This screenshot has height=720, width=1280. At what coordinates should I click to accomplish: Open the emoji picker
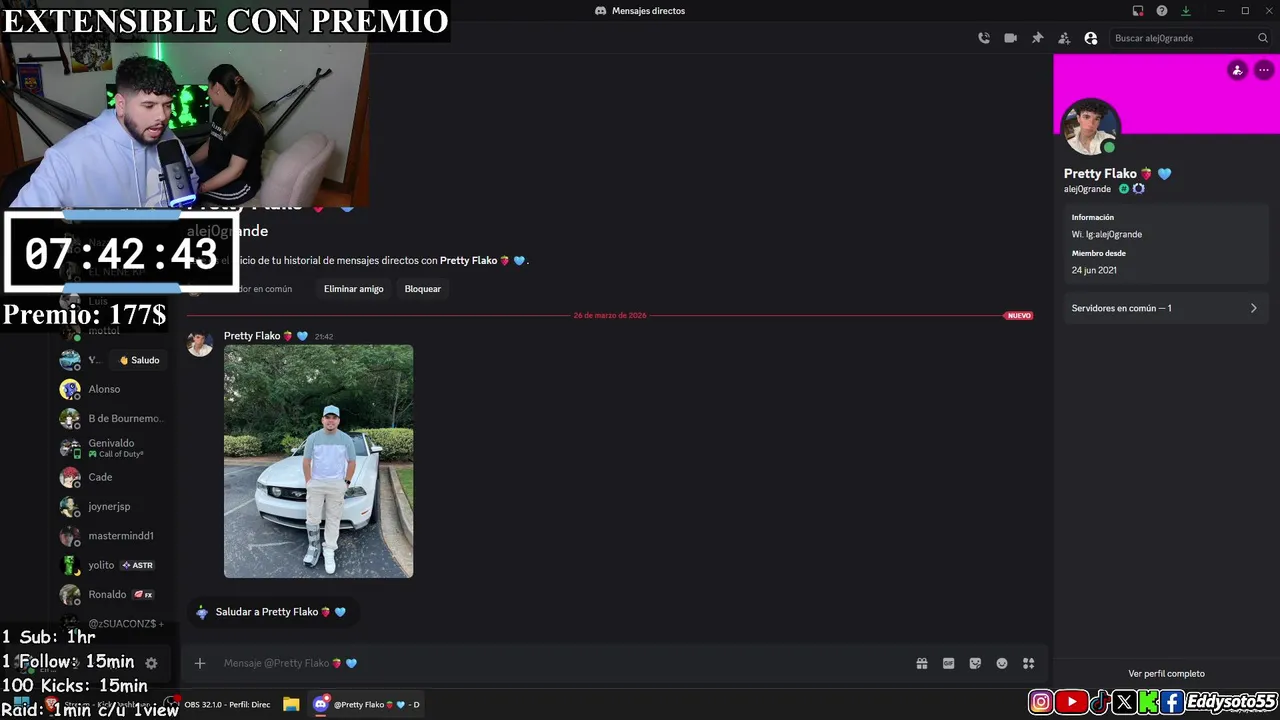click(1002, 663)
